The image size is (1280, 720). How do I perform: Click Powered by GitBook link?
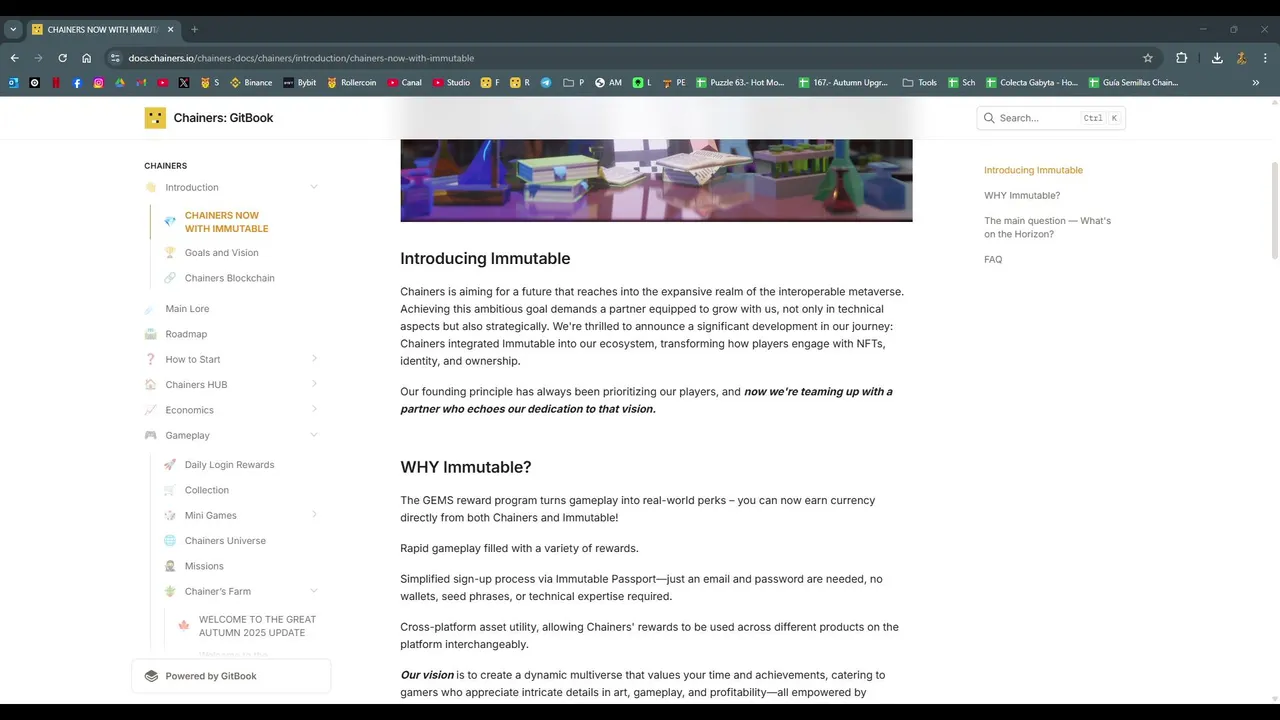click(231, 676)
